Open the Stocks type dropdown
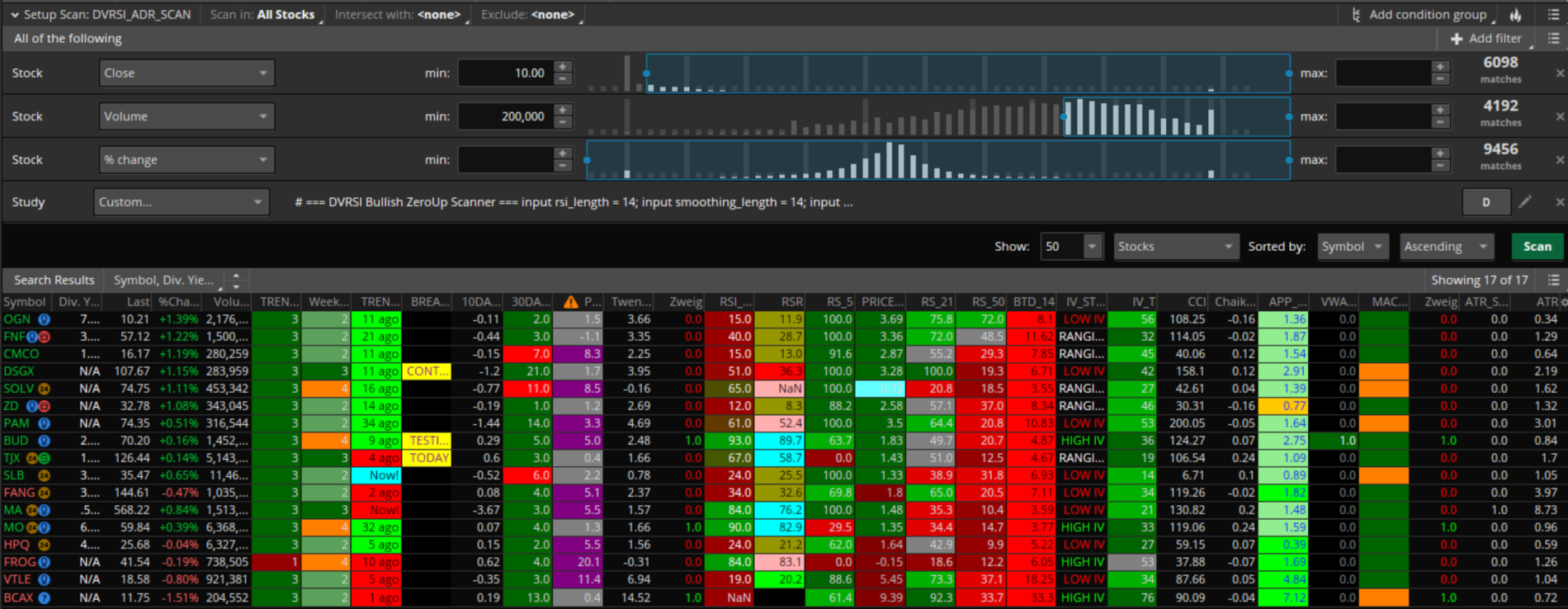This screenshot has width=1568, height=609. [1175, 246]
